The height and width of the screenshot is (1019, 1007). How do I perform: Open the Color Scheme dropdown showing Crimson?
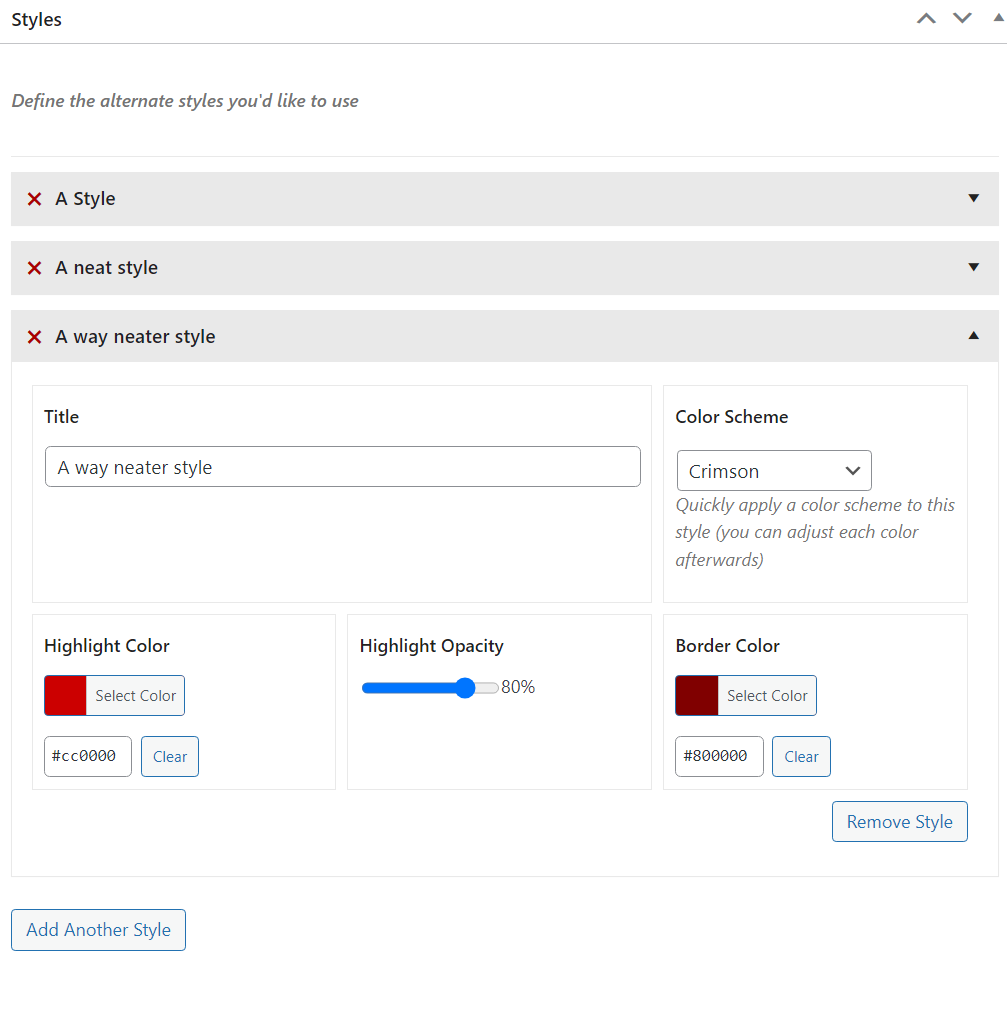[774, 471]
